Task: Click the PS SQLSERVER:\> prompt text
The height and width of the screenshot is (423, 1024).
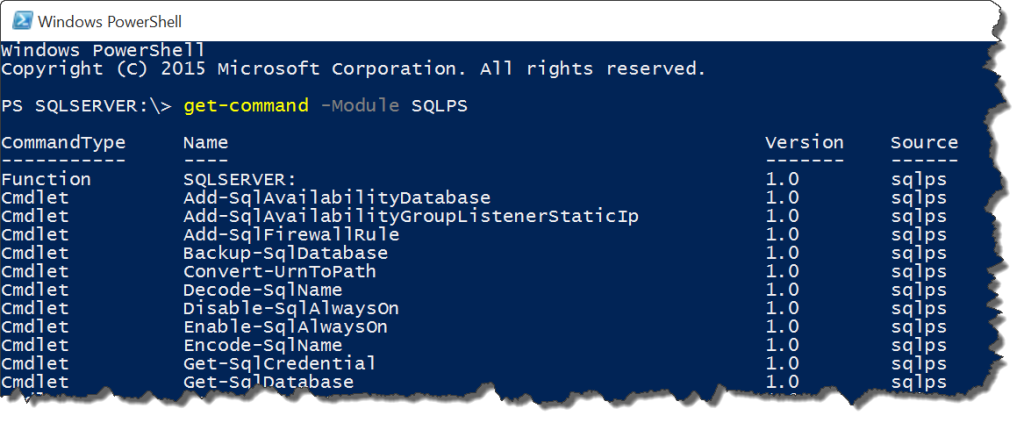Action: (87, 106)
